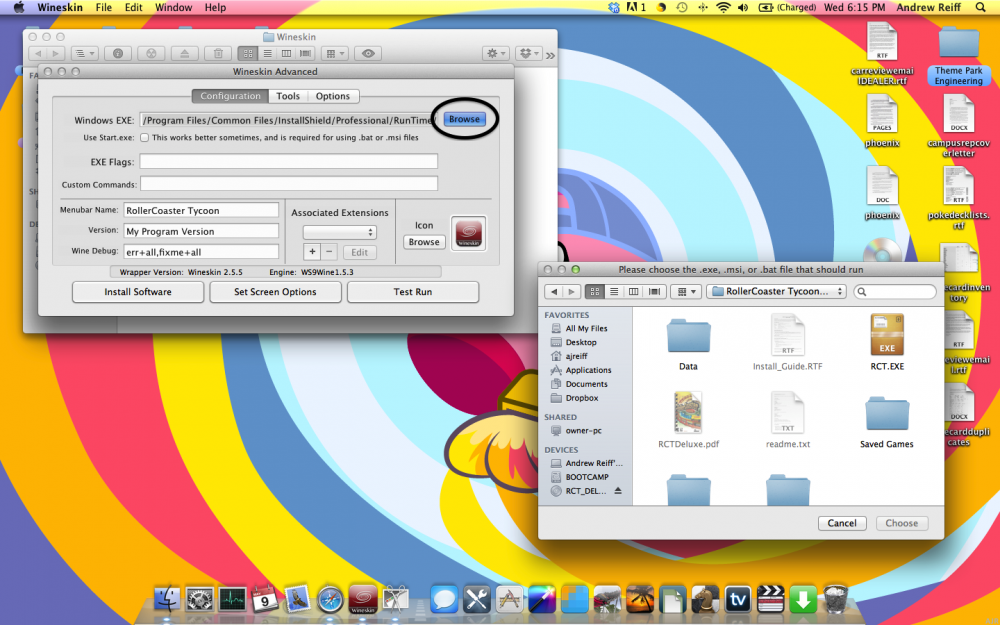
Task: Click the Install Software button
Action: click(x=138, y=292)
